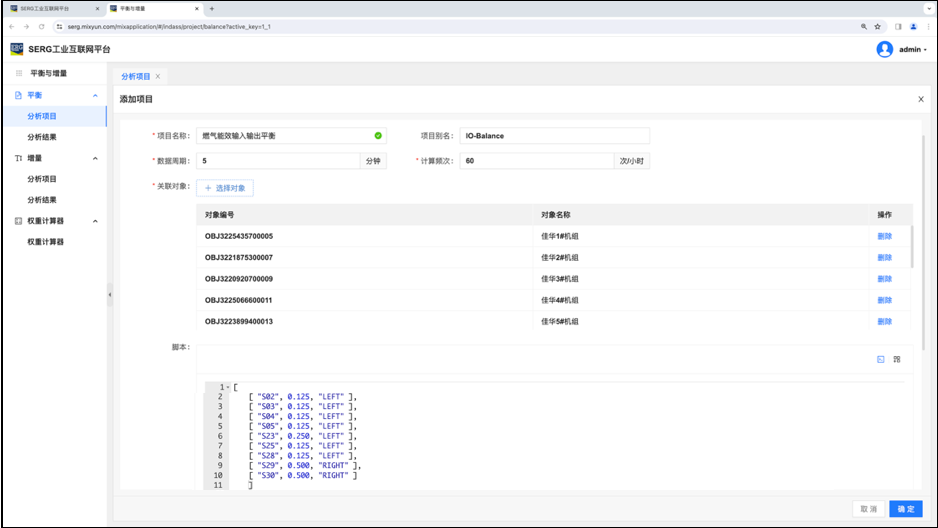Image resolution: width=938 pixels, height=528 pixels.
Task: Click the SERG platform logo
Action: 17,48
